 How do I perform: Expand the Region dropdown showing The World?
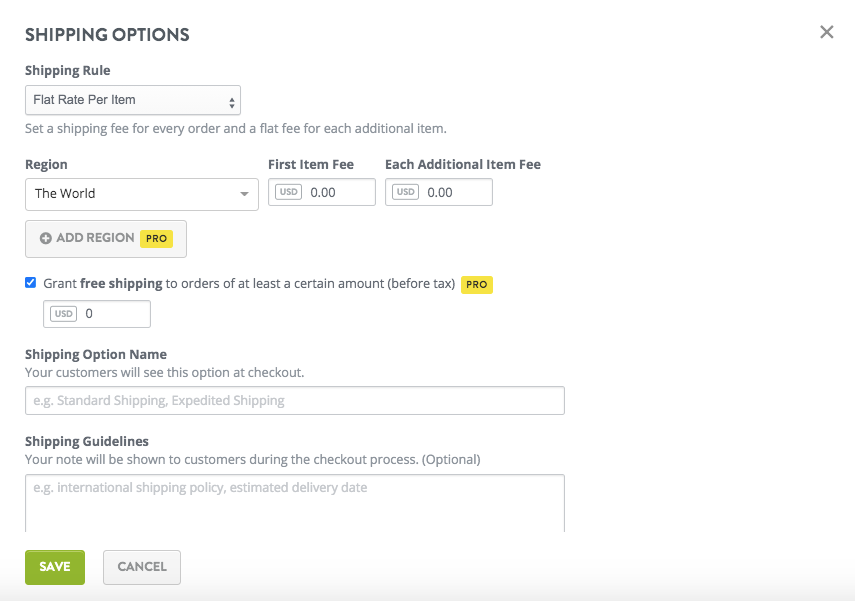[x=141, y=194]
